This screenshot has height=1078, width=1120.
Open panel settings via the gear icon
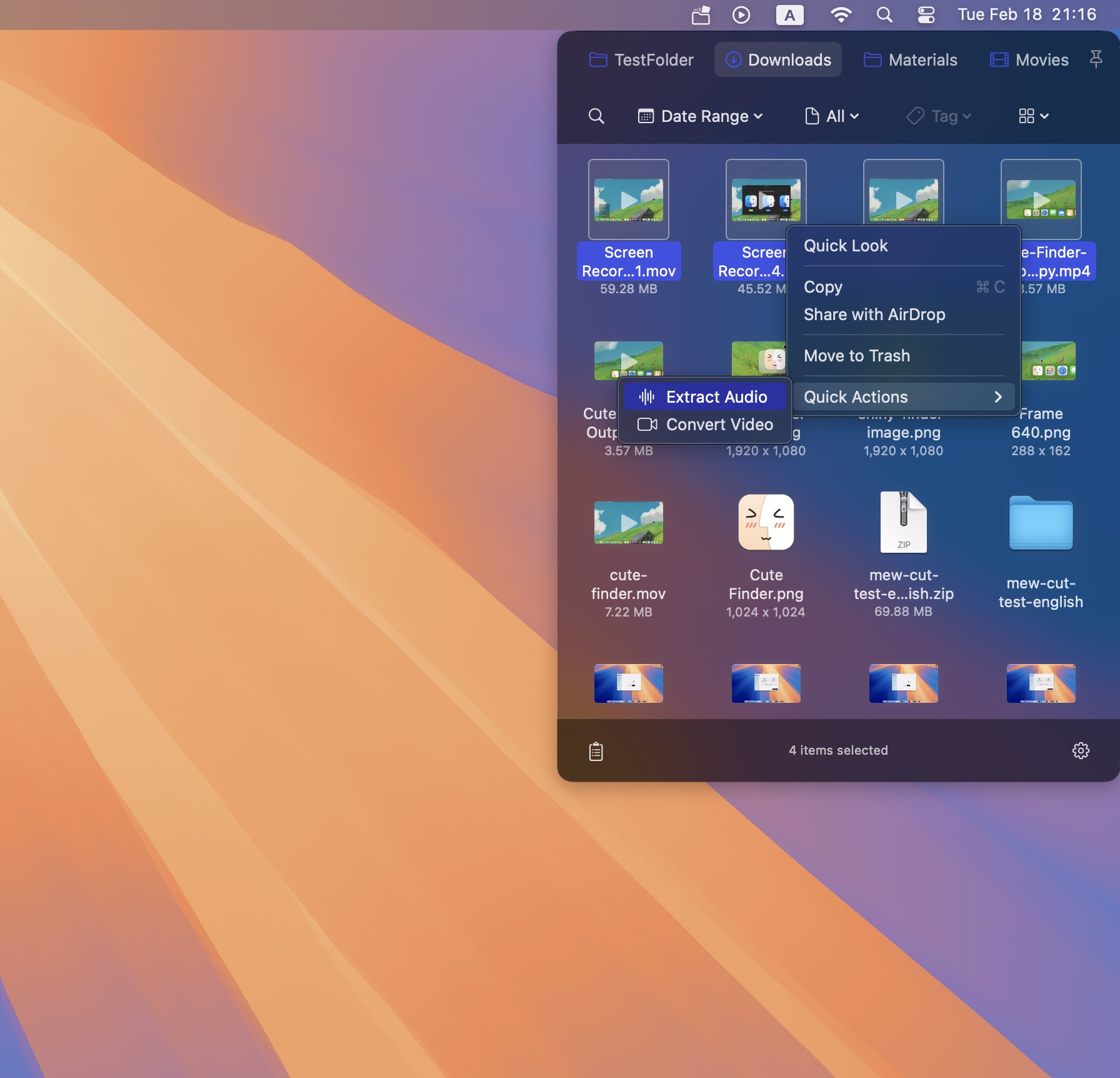pyautogui.click(x=1081, y=750)
